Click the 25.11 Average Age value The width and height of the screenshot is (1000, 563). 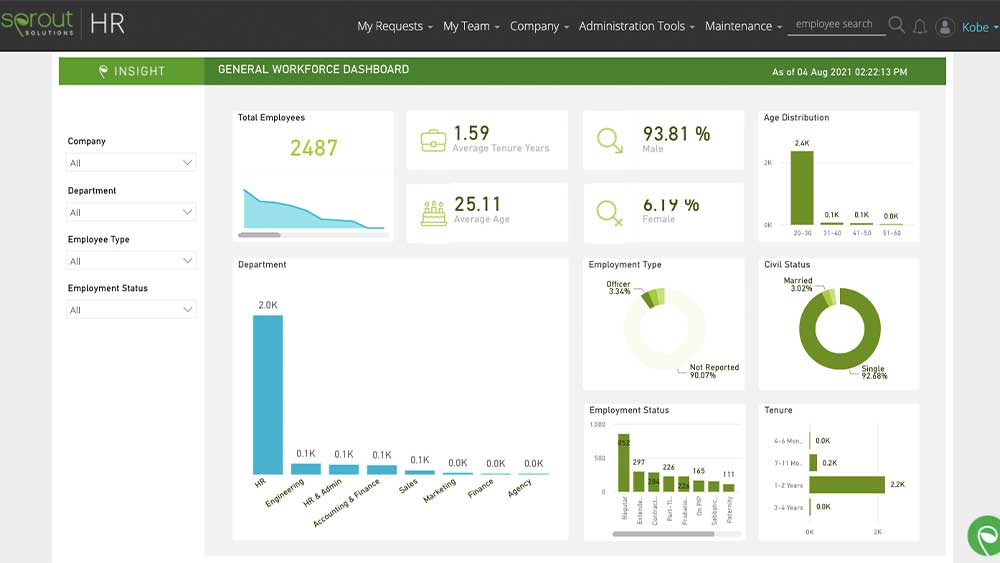point(478,204)
